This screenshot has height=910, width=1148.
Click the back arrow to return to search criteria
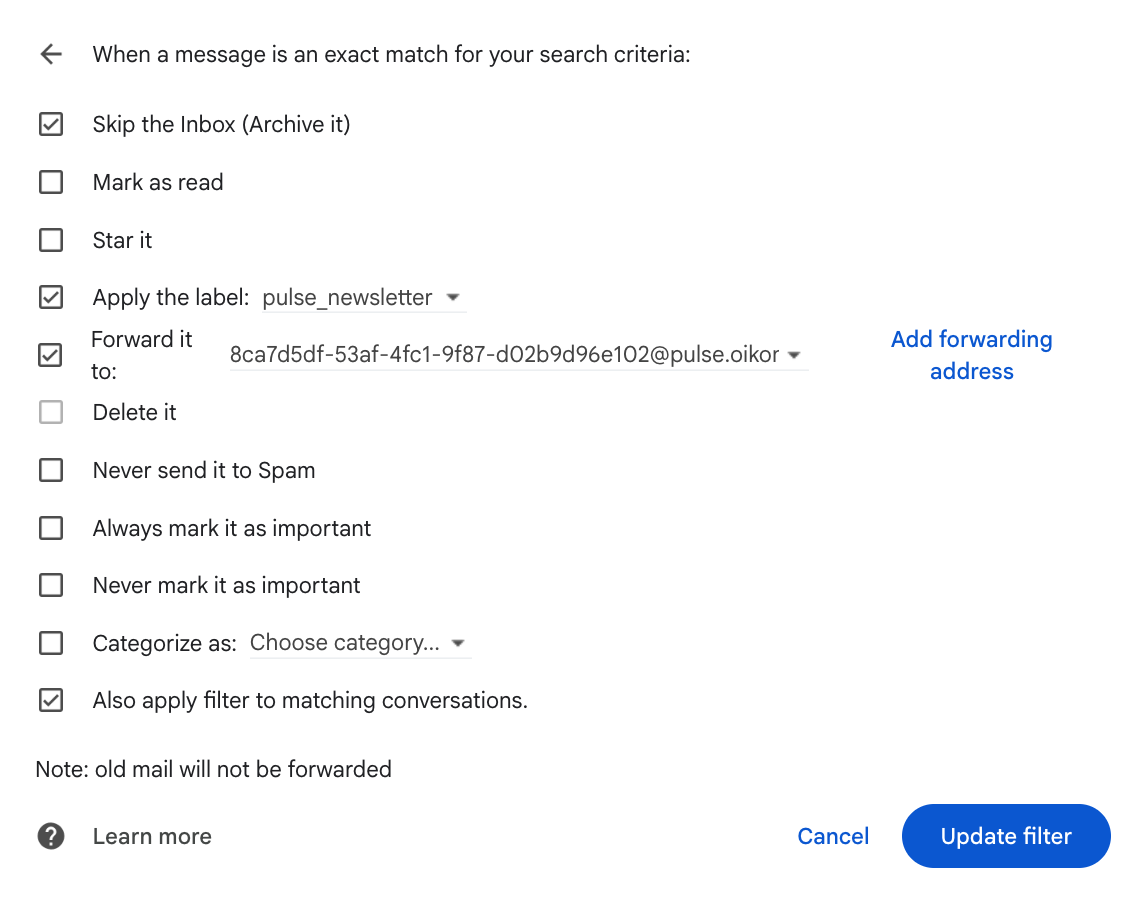[x=50, y=54]
